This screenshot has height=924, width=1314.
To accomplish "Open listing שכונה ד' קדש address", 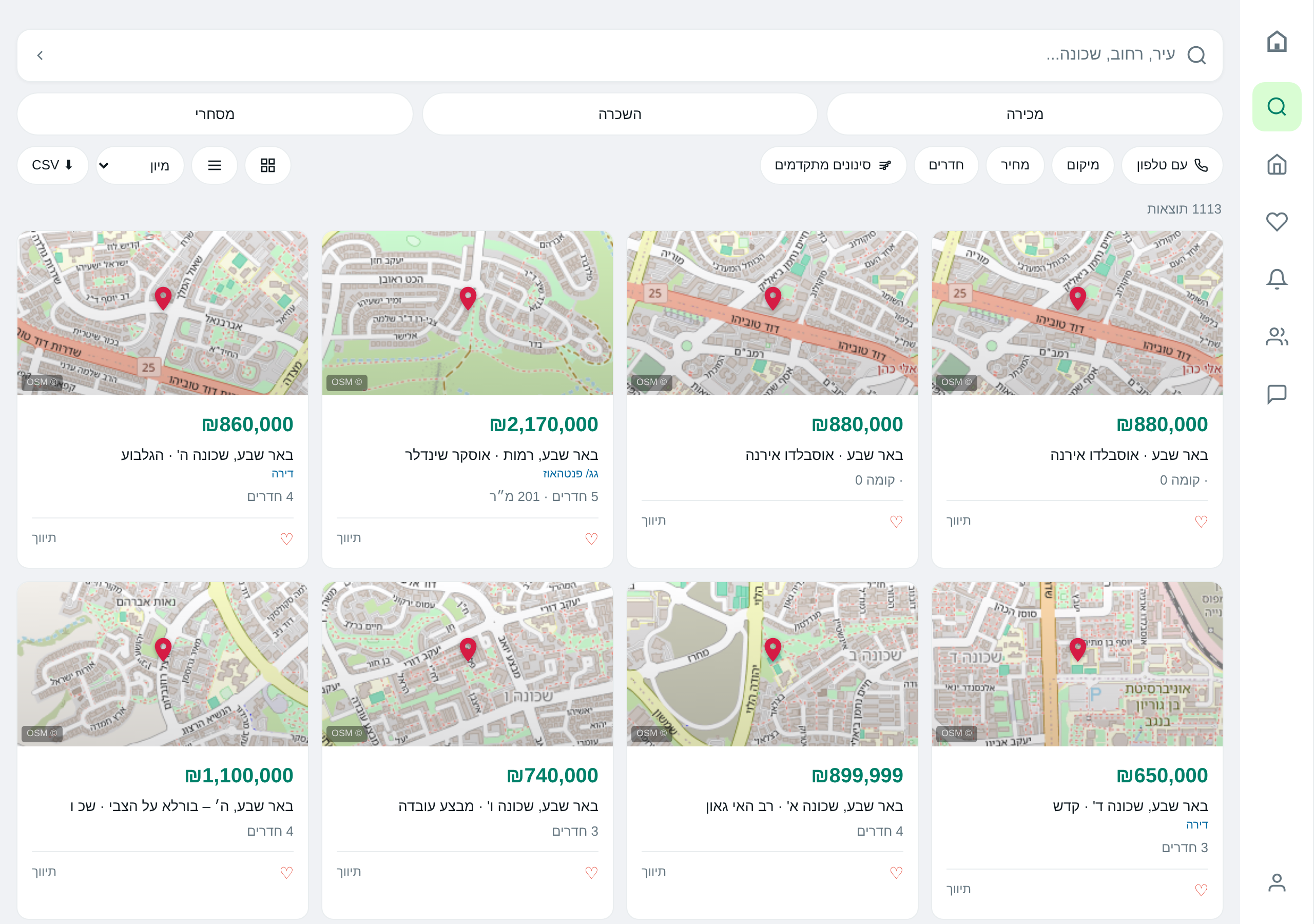I will pos(1130,805).
